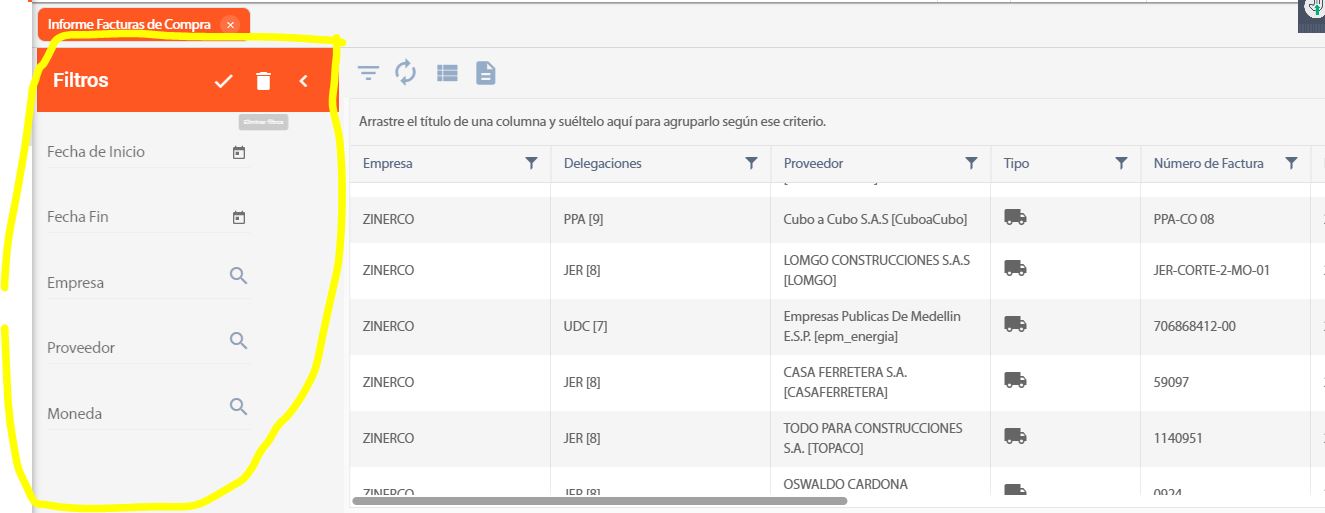Clear filters using the trash icon

(x=263, y=81)
